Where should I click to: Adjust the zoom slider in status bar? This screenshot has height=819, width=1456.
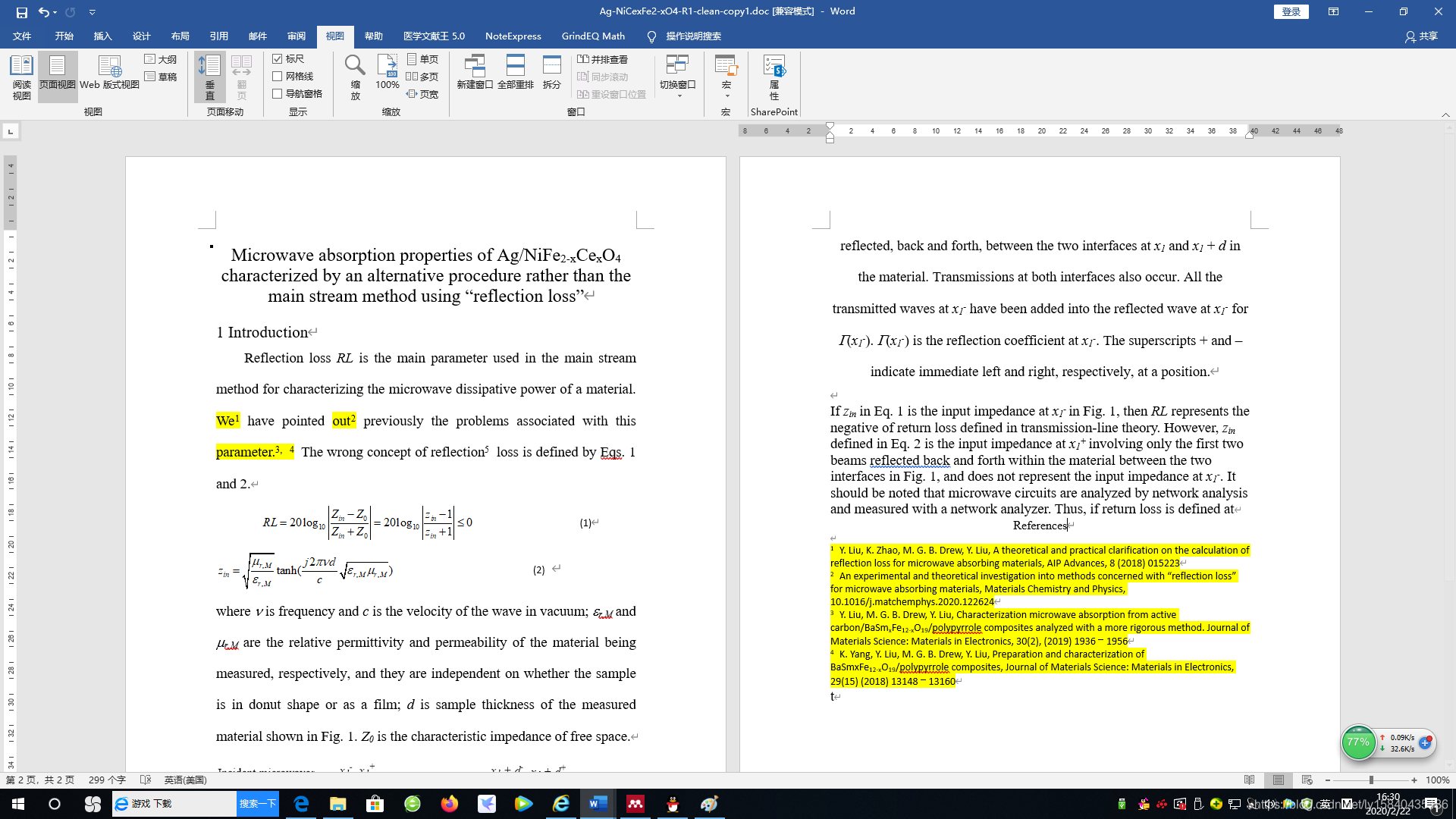[1371, 780]
